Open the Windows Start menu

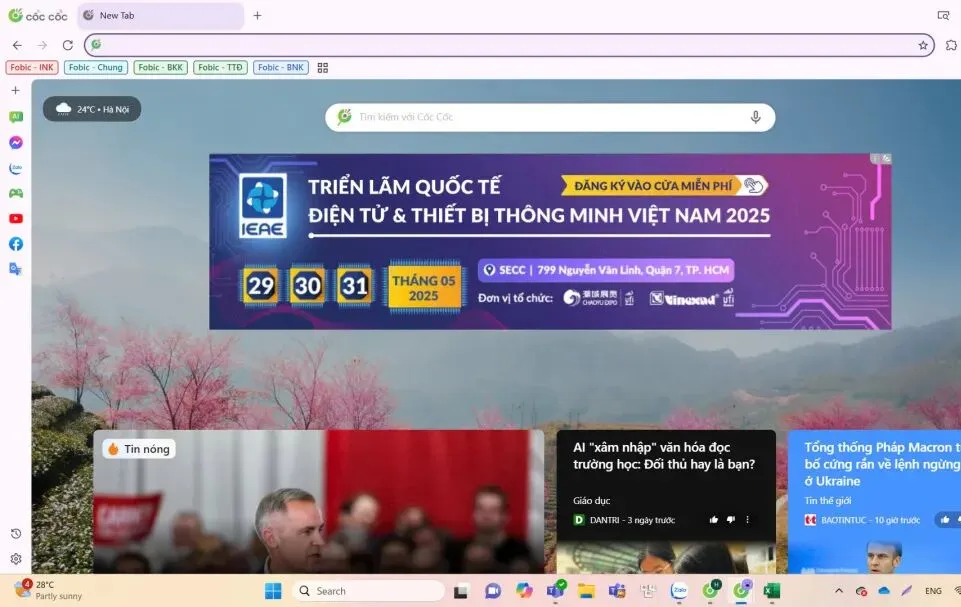tap(273, 591)
